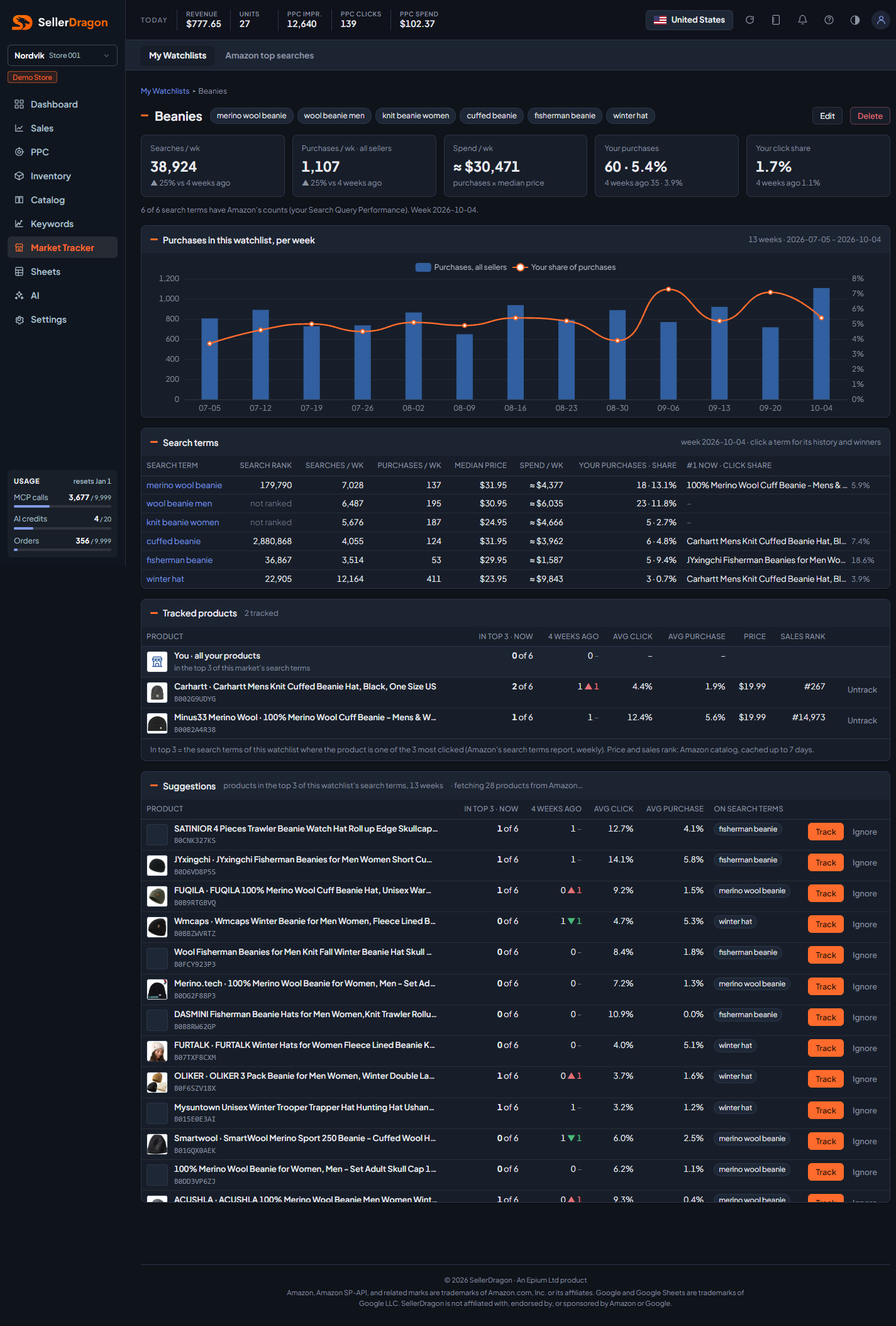Open Market Tracker in sidebar
Viewport: 896px width, 1326px height.
62,248
